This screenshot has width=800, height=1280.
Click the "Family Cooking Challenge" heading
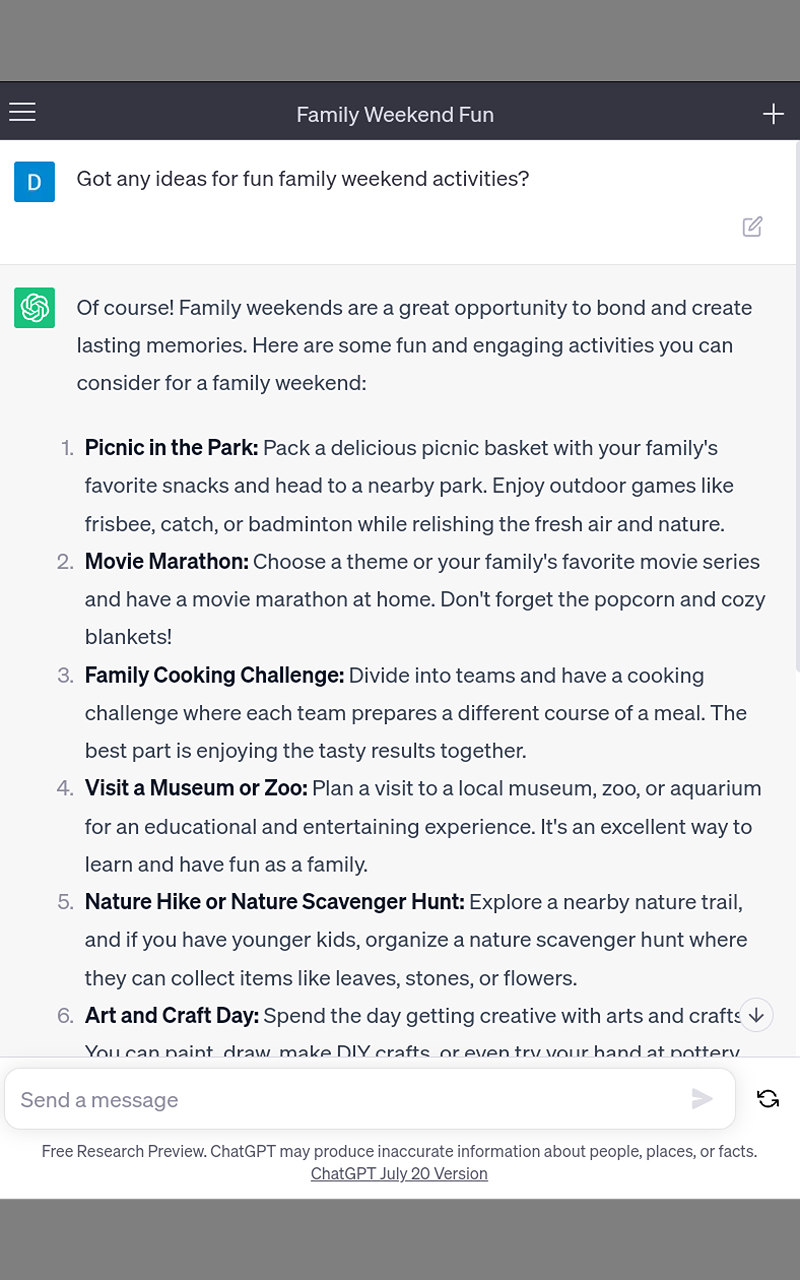click(x=214, y=675)
